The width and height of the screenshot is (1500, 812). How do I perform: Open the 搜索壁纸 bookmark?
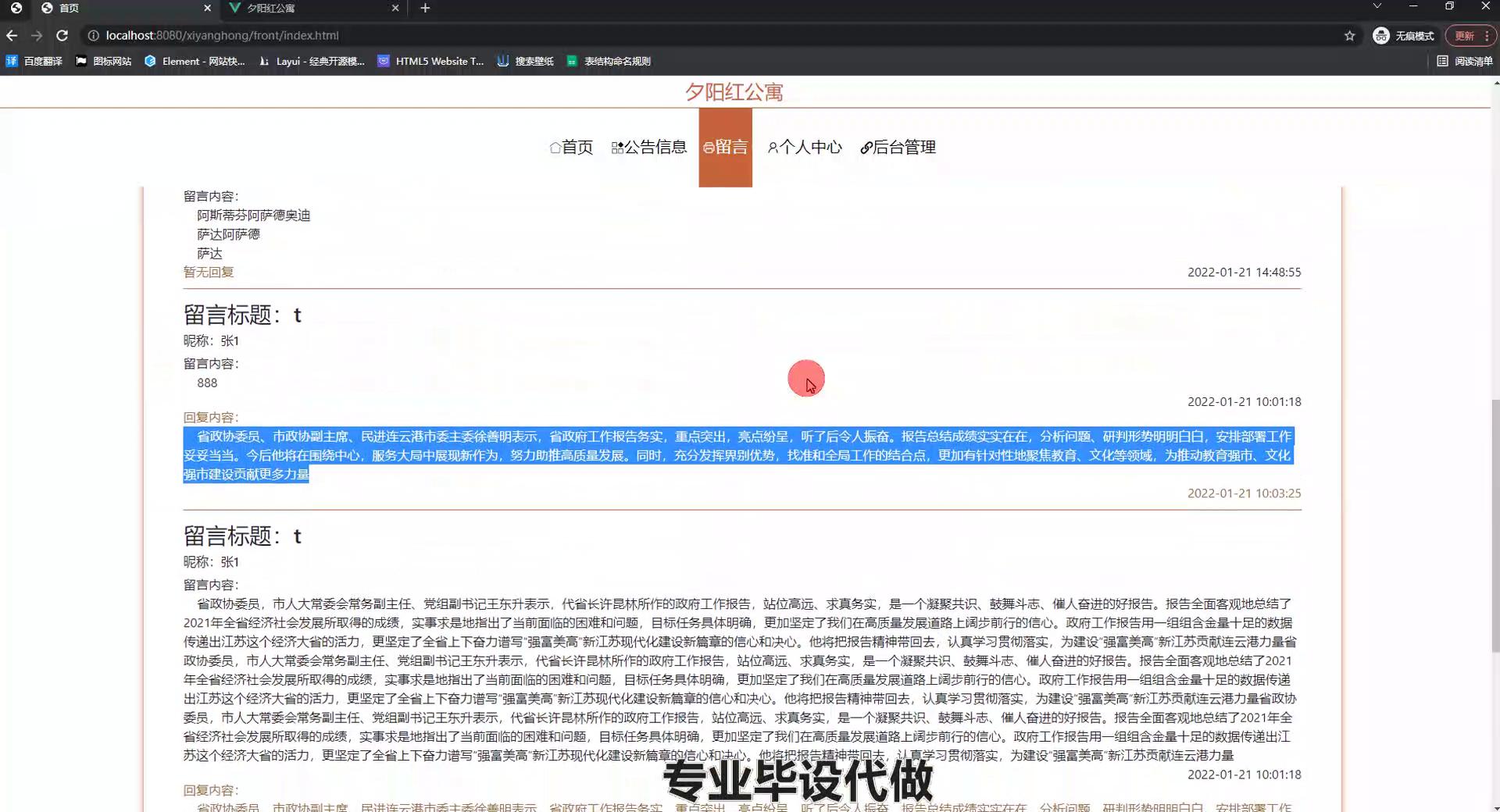tap(526, 61)
